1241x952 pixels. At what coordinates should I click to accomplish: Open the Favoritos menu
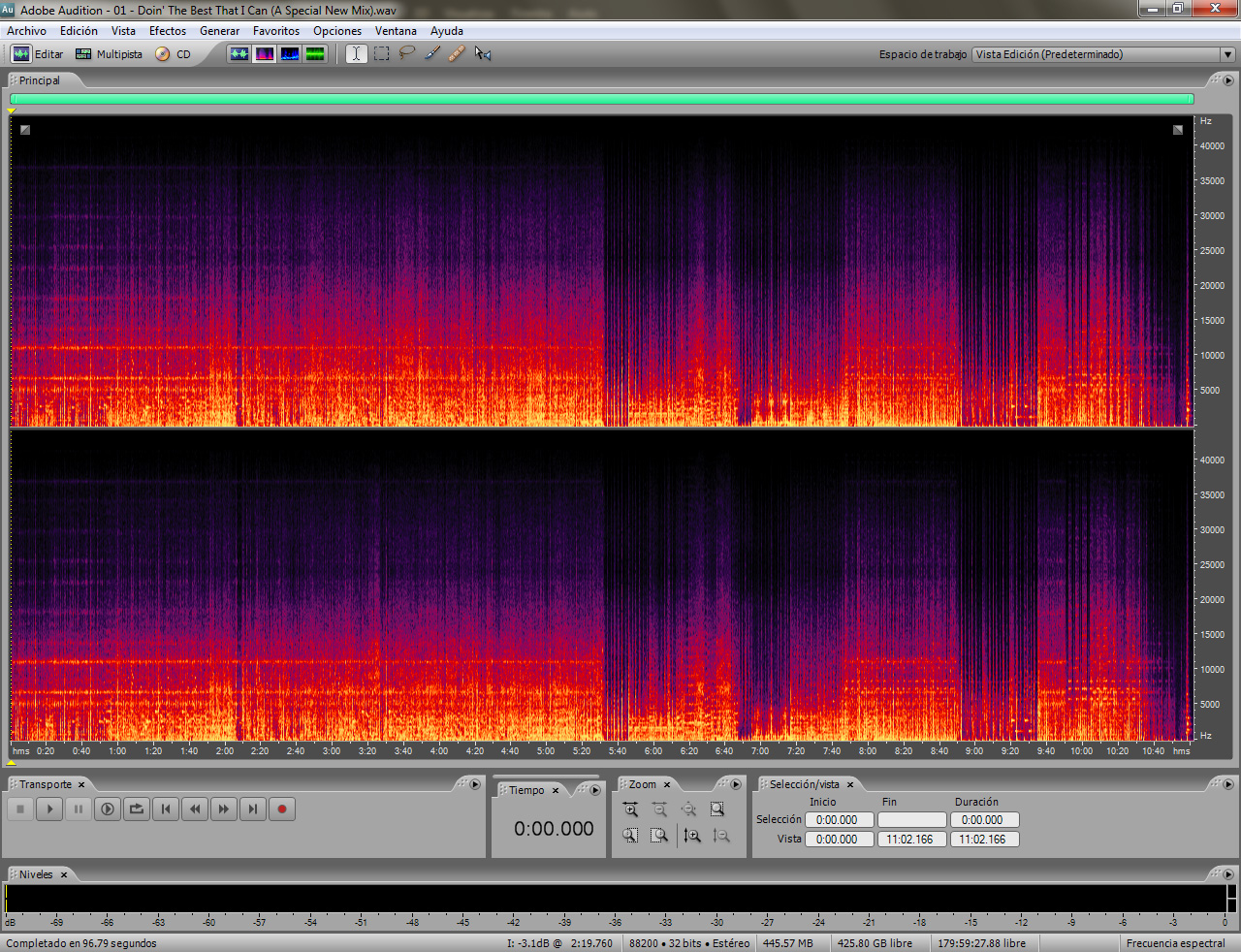point(276,31)
